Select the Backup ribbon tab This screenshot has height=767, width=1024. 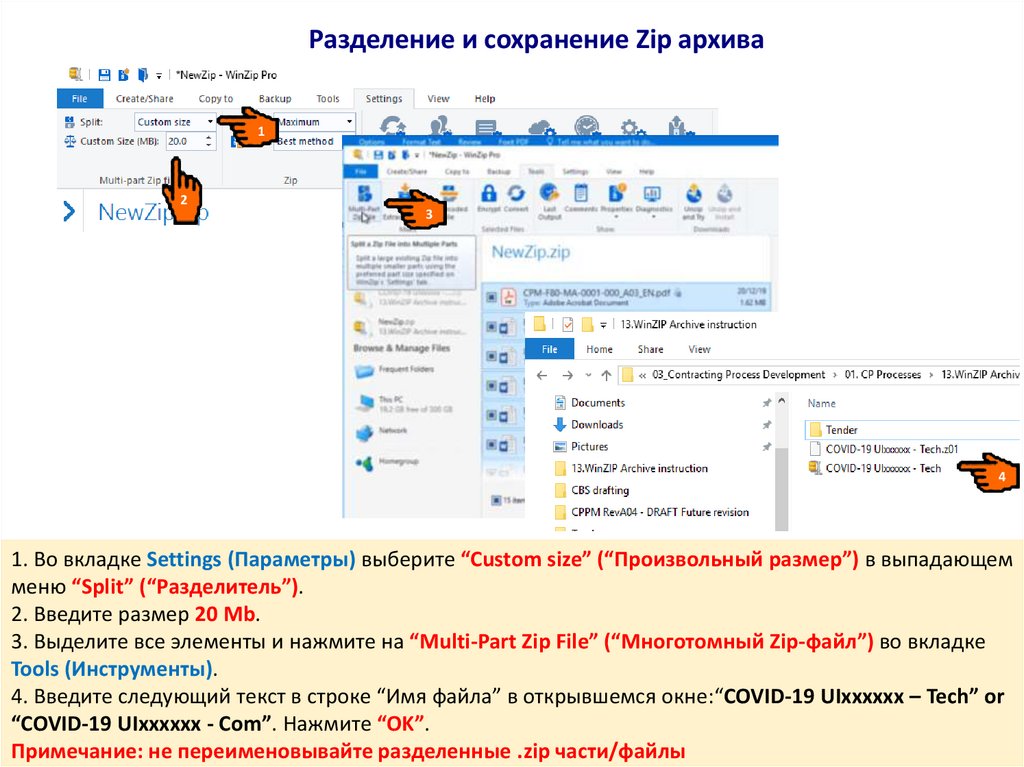tap(275, 99)
